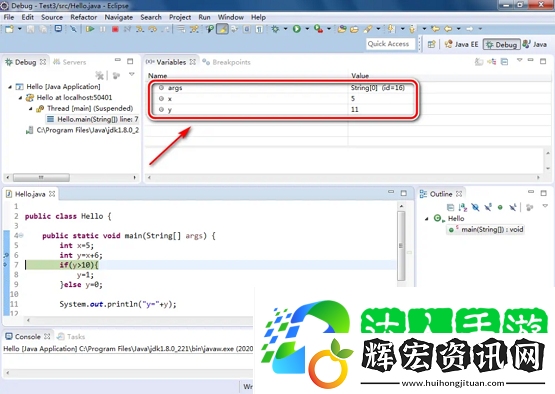Open the dropdown arrow next to Run icon
Screen dimensions: 555x394
coord(307,29)
